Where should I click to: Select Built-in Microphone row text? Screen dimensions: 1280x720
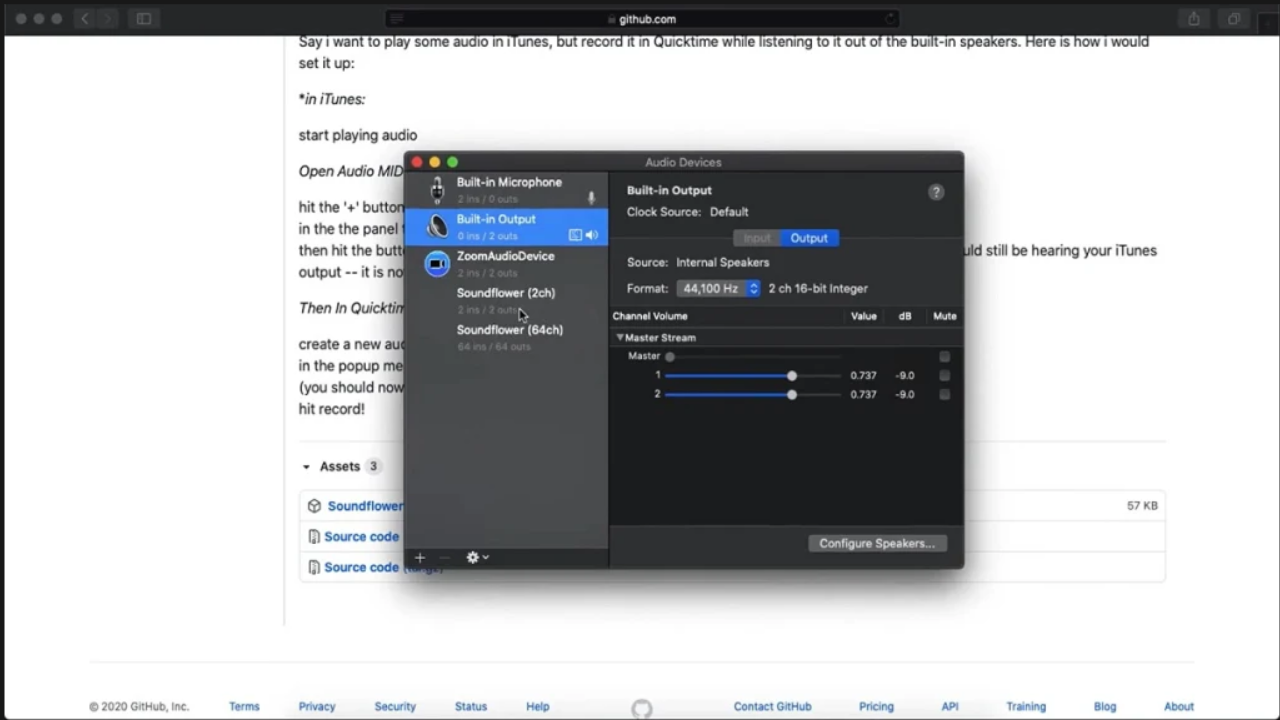[x=509, y=182]
